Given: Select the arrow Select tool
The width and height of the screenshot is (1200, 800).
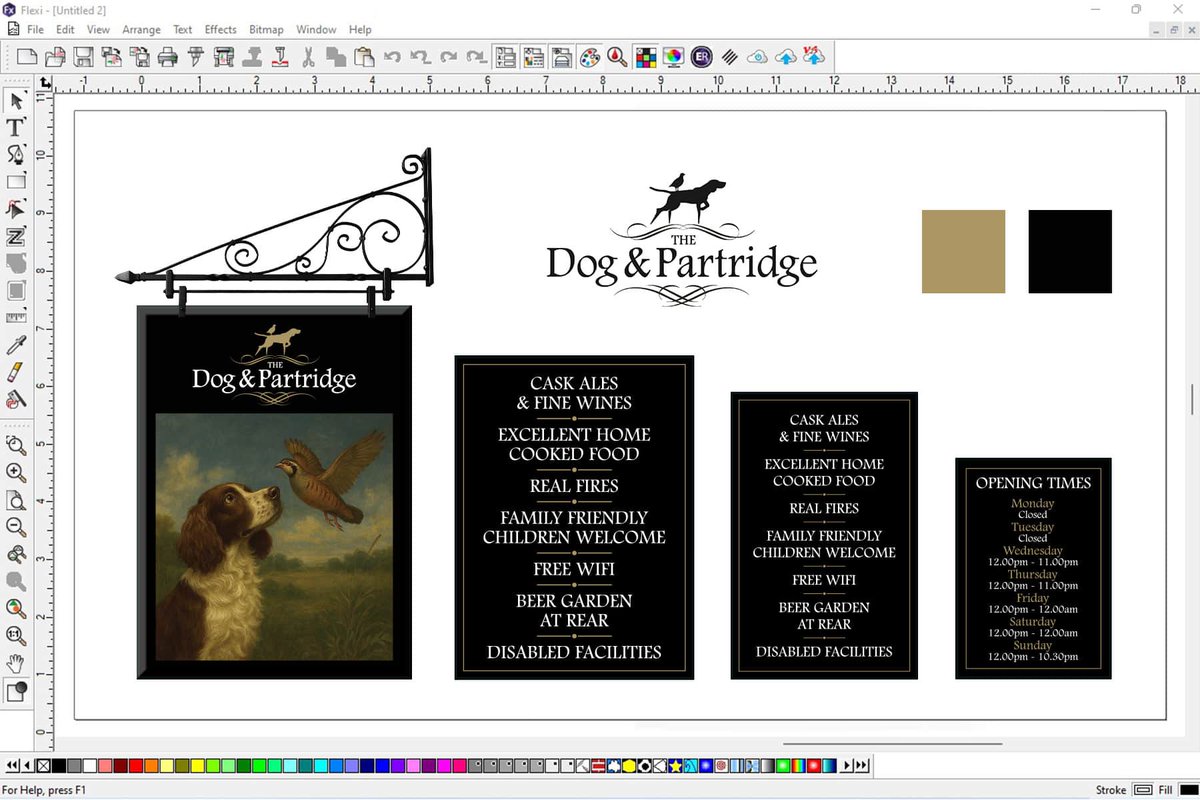Looking at the screenshot, I should (x=16, y=101).
